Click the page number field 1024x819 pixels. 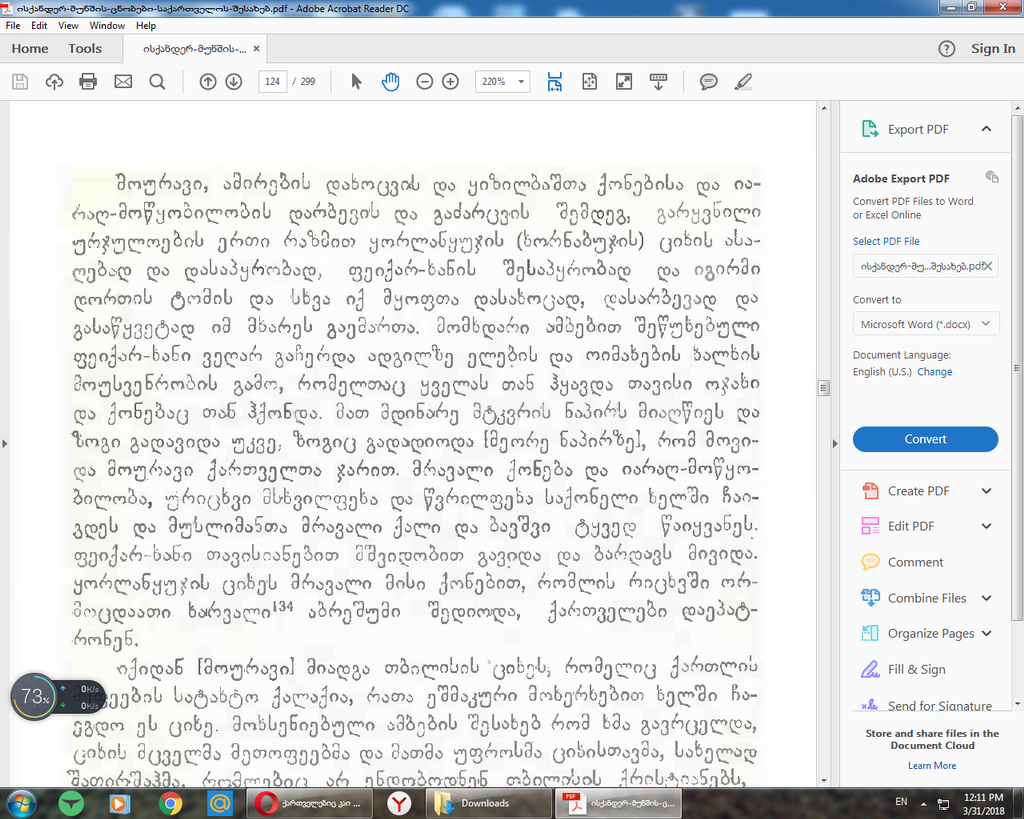(272, 82)
